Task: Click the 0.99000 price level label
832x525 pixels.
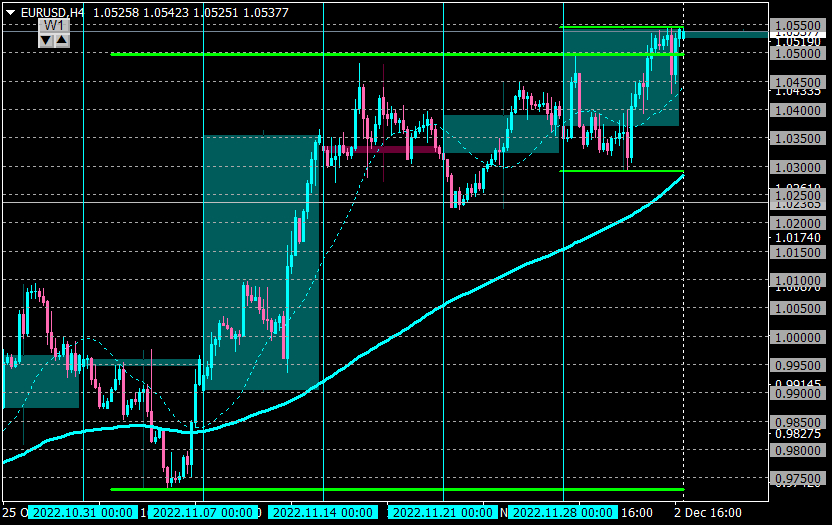Action: 798,393
